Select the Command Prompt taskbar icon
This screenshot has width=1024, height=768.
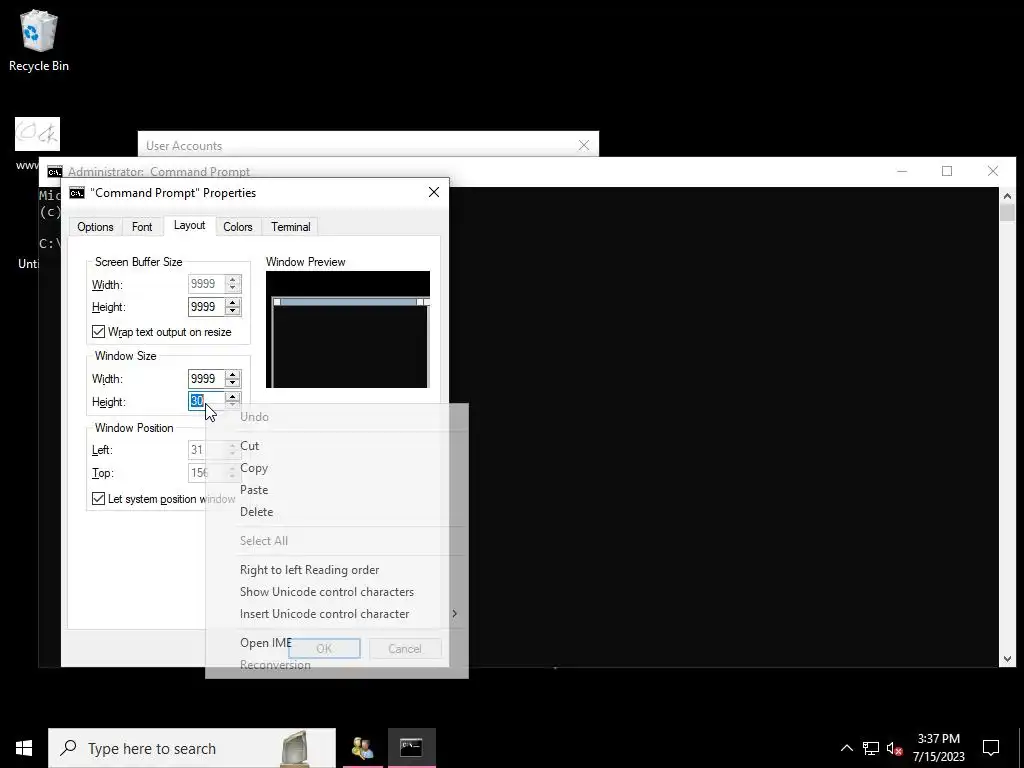click(x=411, y=748)
